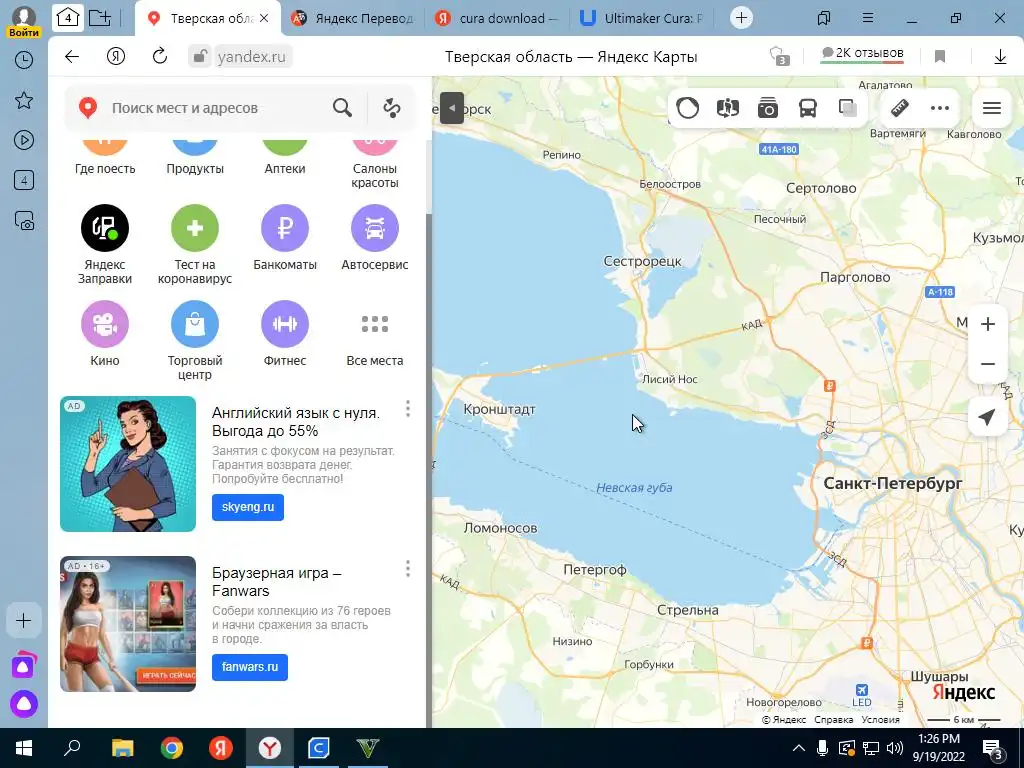1024x768 pixels.
Task: Toggle public transport bus icon
Action: (808, 108)
